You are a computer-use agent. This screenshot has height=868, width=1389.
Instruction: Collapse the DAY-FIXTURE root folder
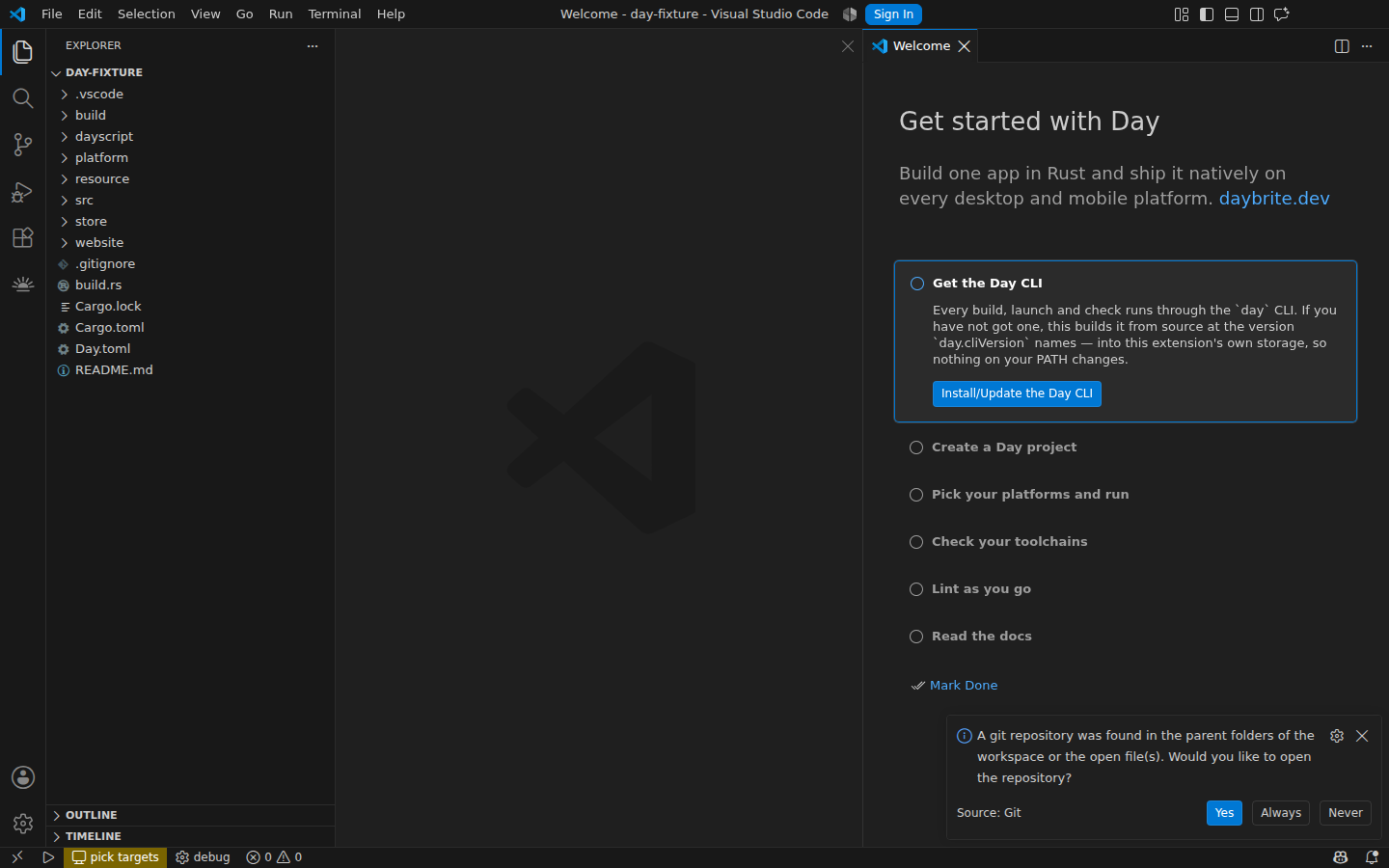point(190,72)
